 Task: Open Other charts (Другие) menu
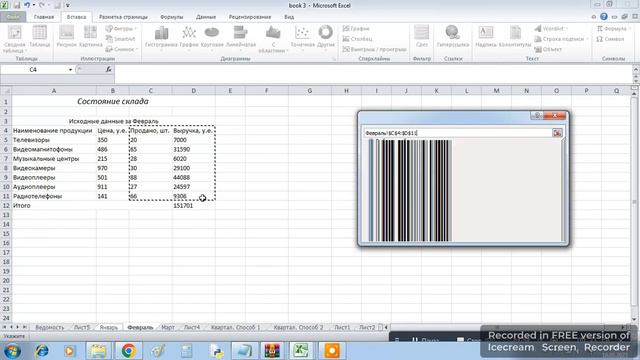pos(326,37)
